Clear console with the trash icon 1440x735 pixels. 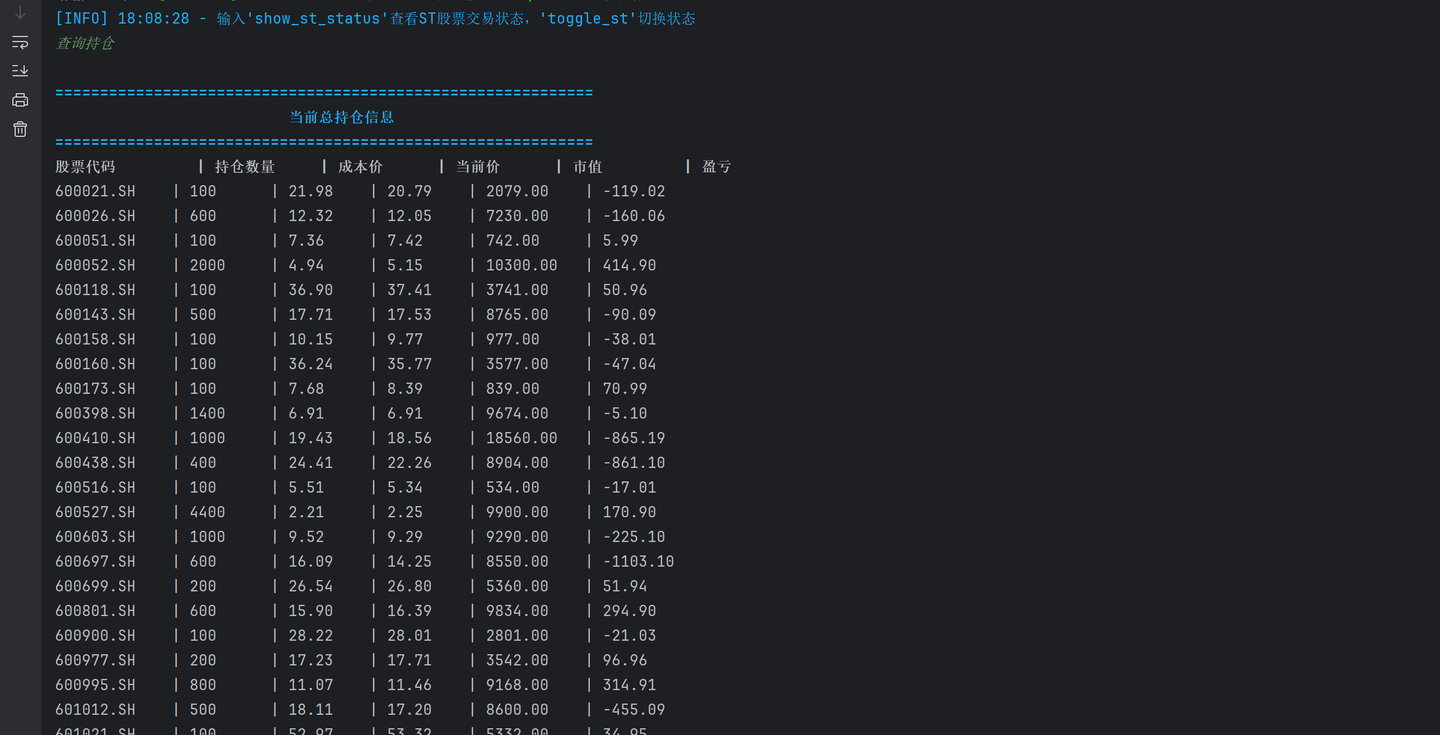click(20, 129)
